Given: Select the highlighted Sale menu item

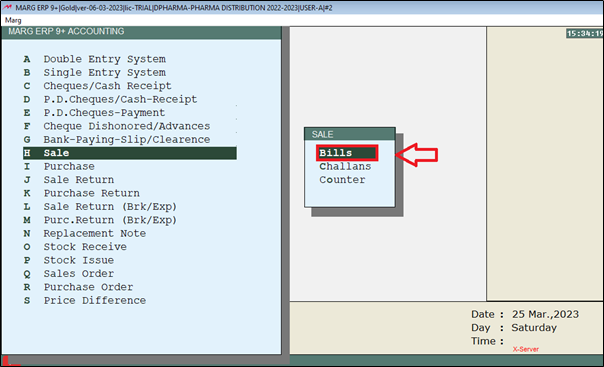Looking at the screenshot, I should (x=130, y=153).
